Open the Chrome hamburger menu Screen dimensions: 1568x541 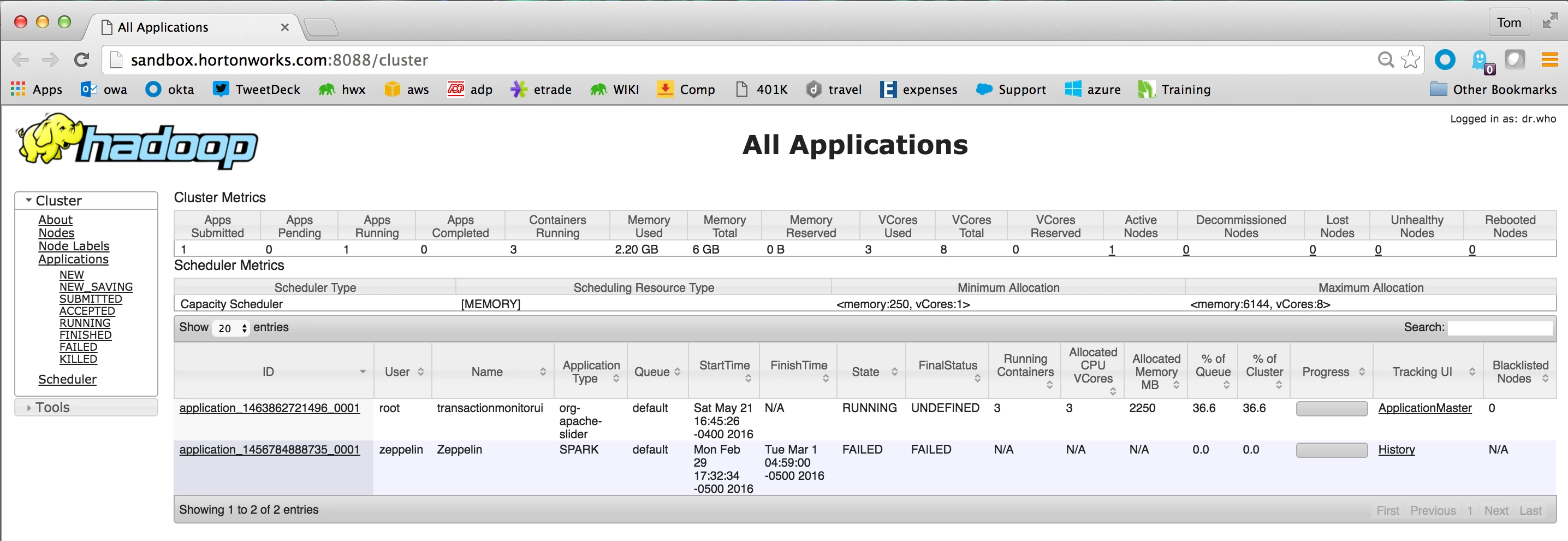pyautogui.click(x=1549, y=60)
